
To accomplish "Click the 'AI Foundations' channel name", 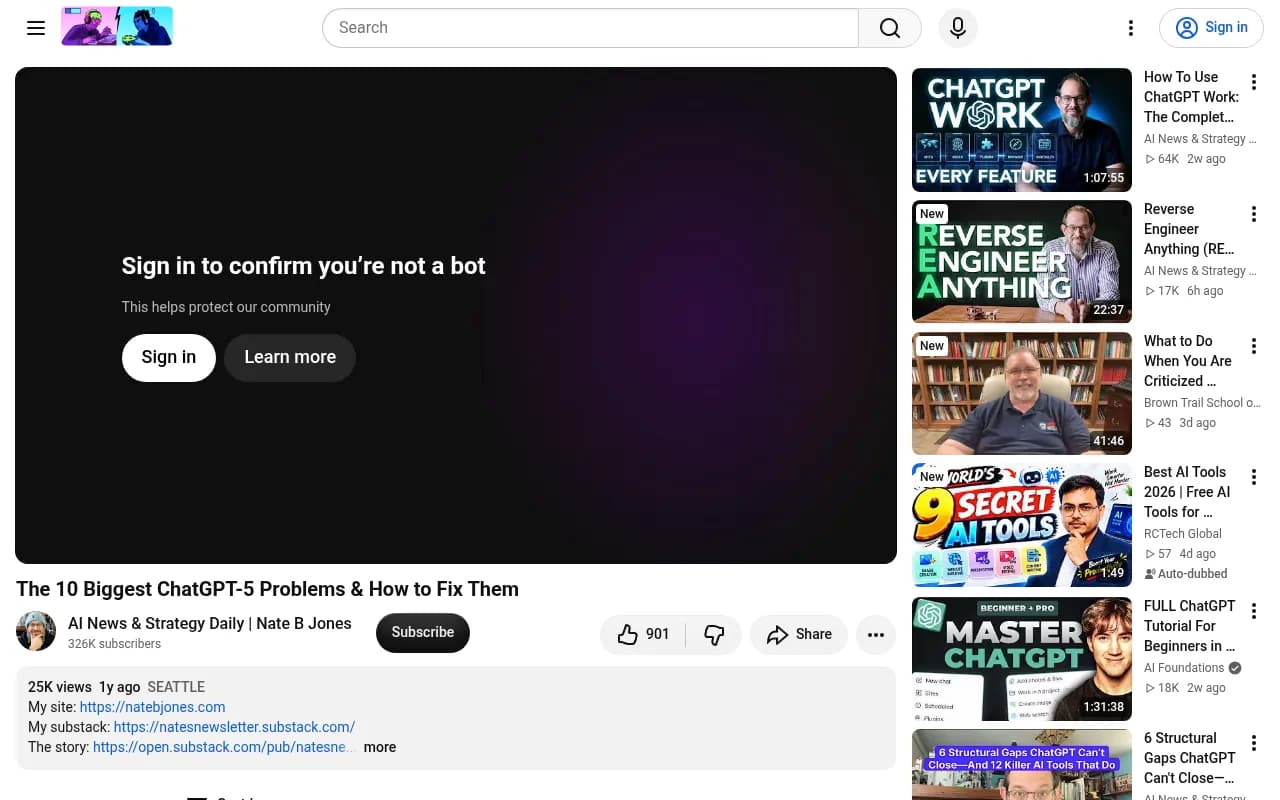I will coord(1184,668).
